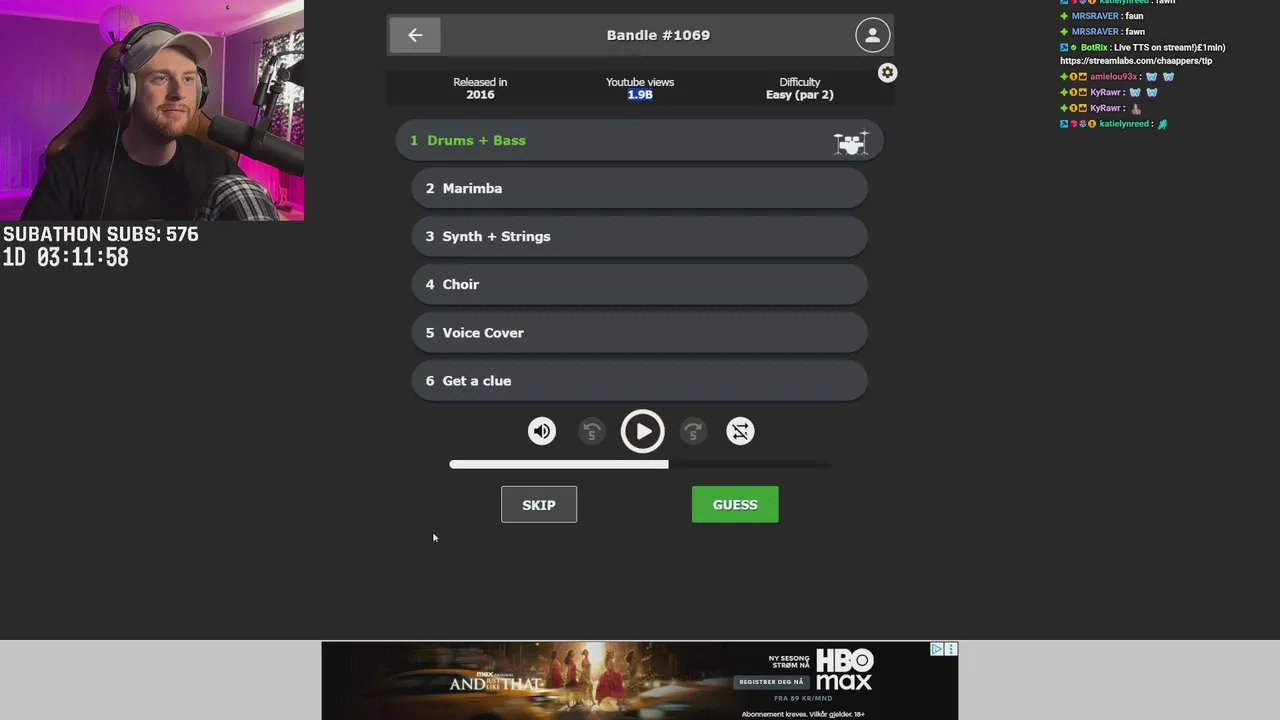The height and width of the screenshot is (720, 1280).
Task: Seek within the audio progress bar
Action: 640,464
